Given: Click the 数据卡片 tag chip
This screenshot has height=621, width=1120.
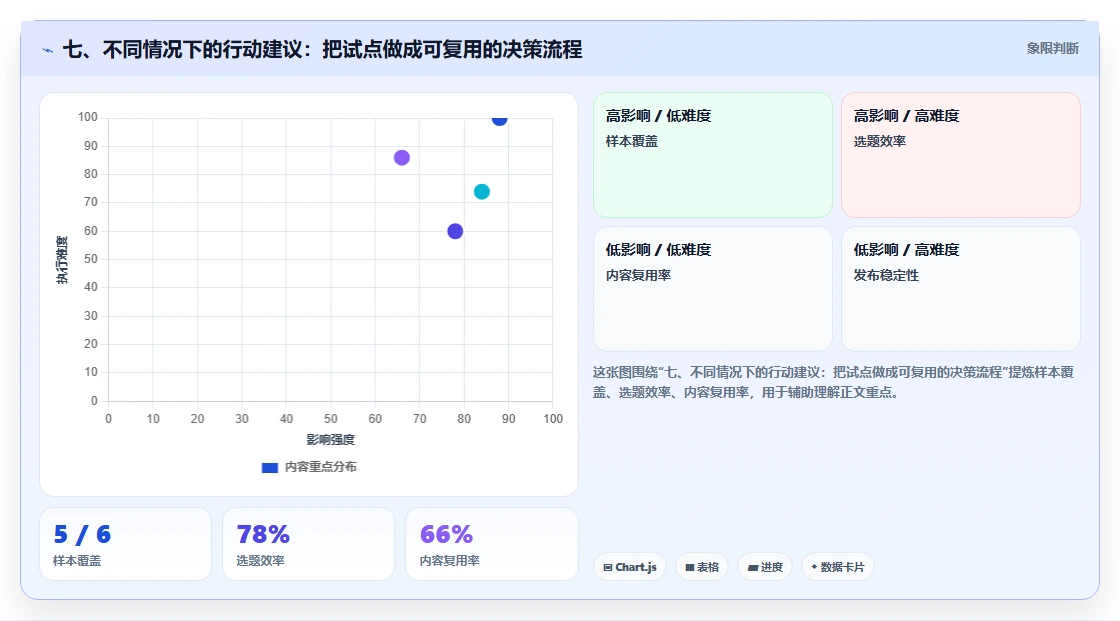Looking at the screenshot, I should [838, 567].
